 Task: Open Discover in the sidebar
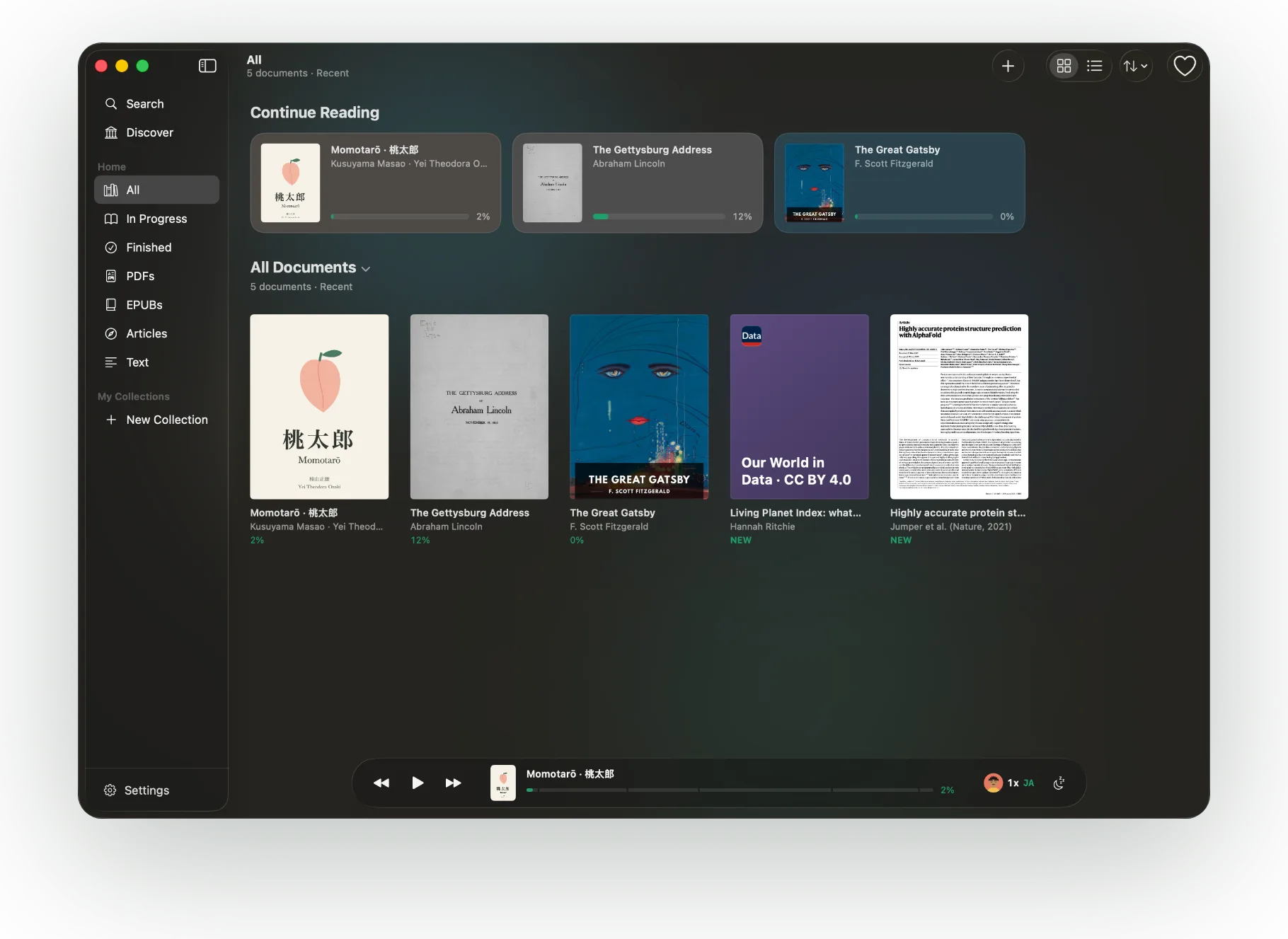click(x=156, y=132)
